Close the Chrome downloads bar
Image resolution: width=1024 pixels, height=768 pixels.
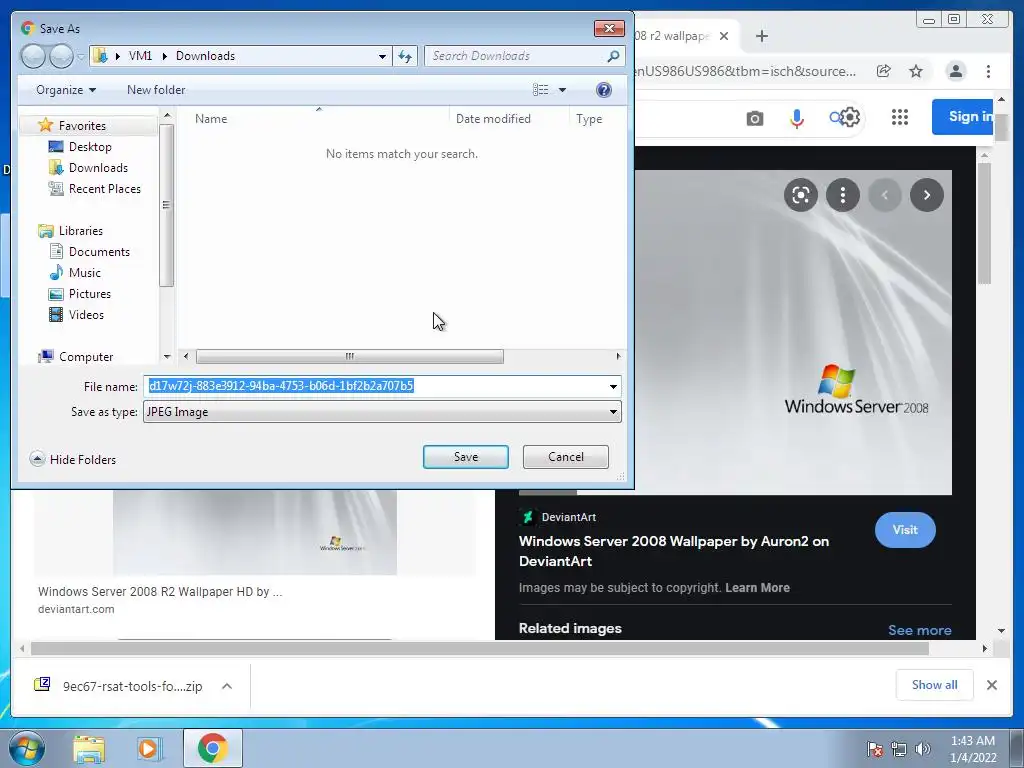pyautogui.click(x=992, y=685)
